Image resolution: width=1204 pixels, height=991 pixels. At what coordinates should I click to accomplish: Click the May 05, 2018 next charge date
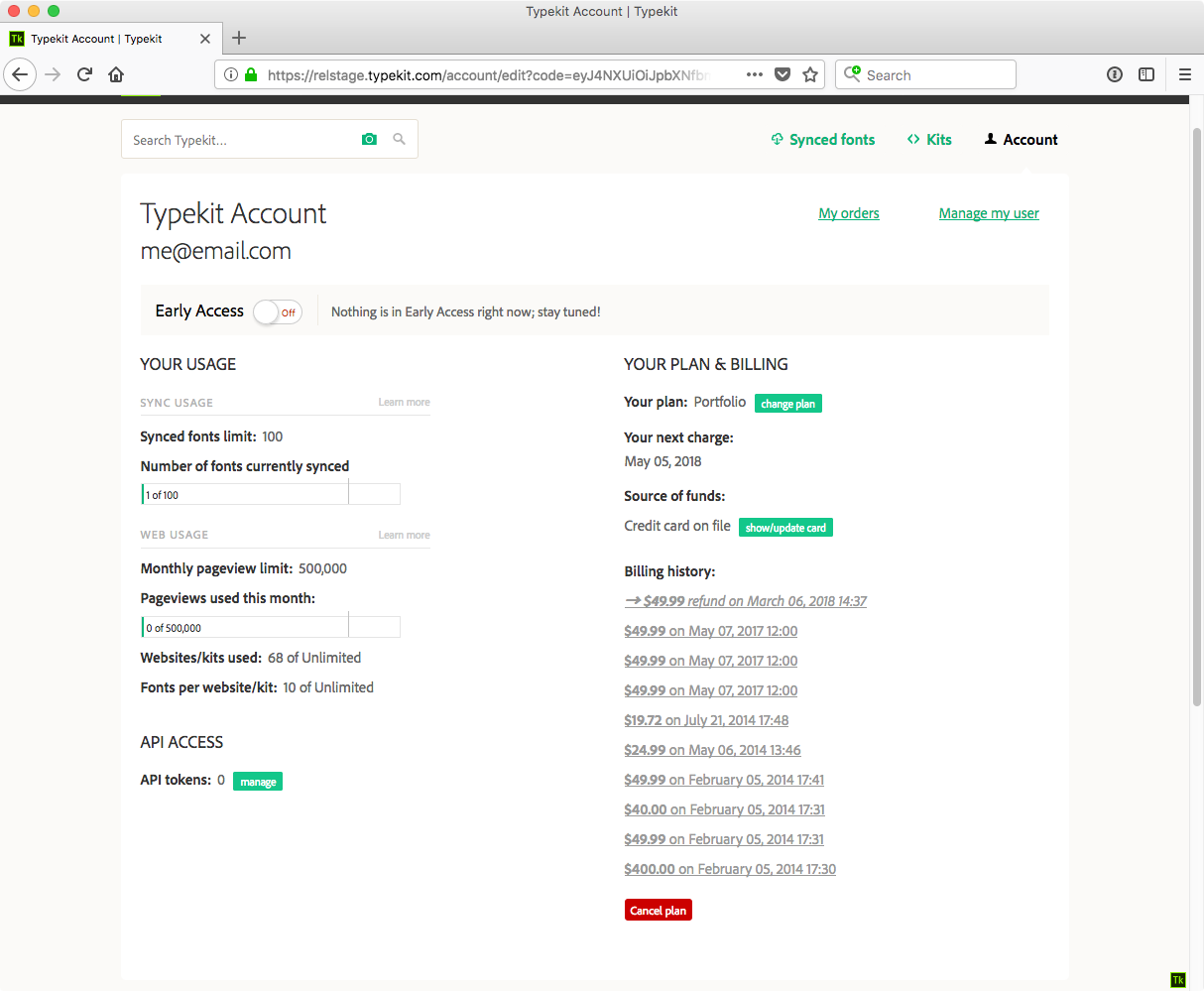(x=662, y=461)
